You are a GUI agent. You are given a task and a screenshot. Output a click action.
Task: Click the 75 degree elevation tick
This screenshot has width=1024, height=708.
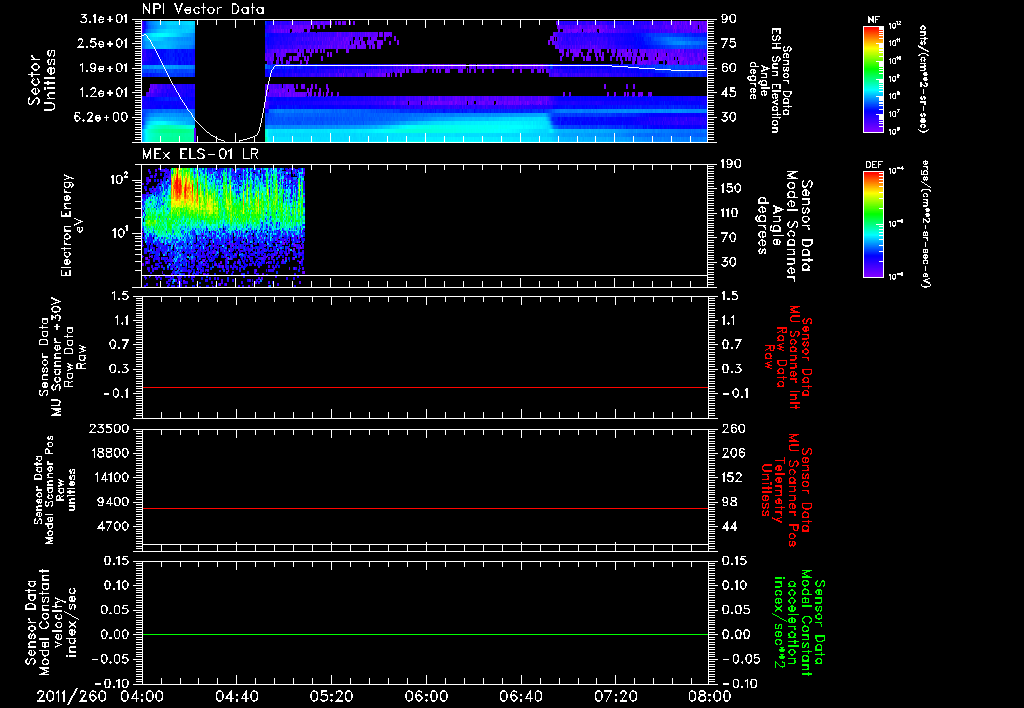point(729,43)
